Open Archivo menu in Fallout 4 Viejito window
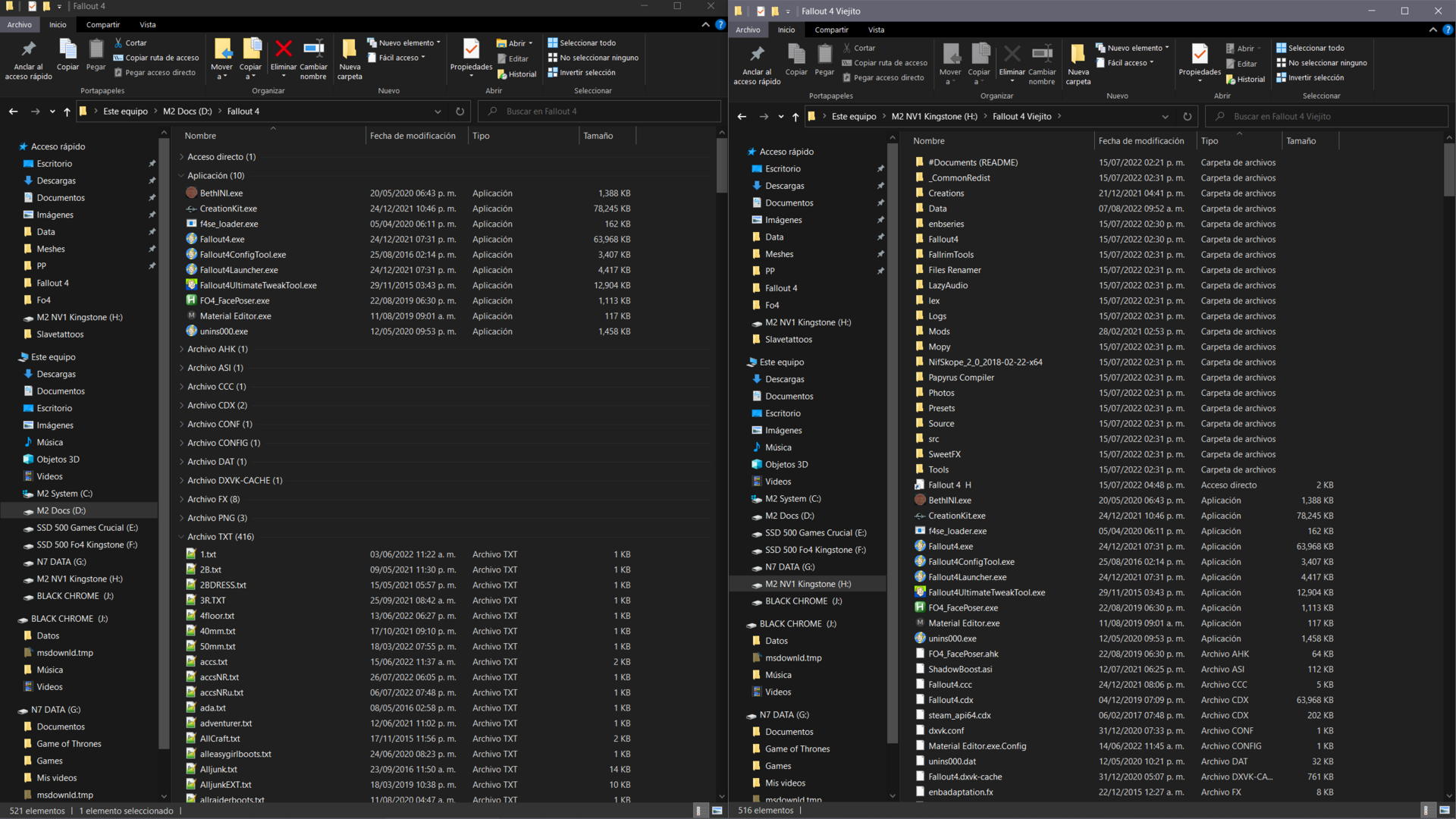This screenshot has width=1456, height=819. click(x=748, y=30)
